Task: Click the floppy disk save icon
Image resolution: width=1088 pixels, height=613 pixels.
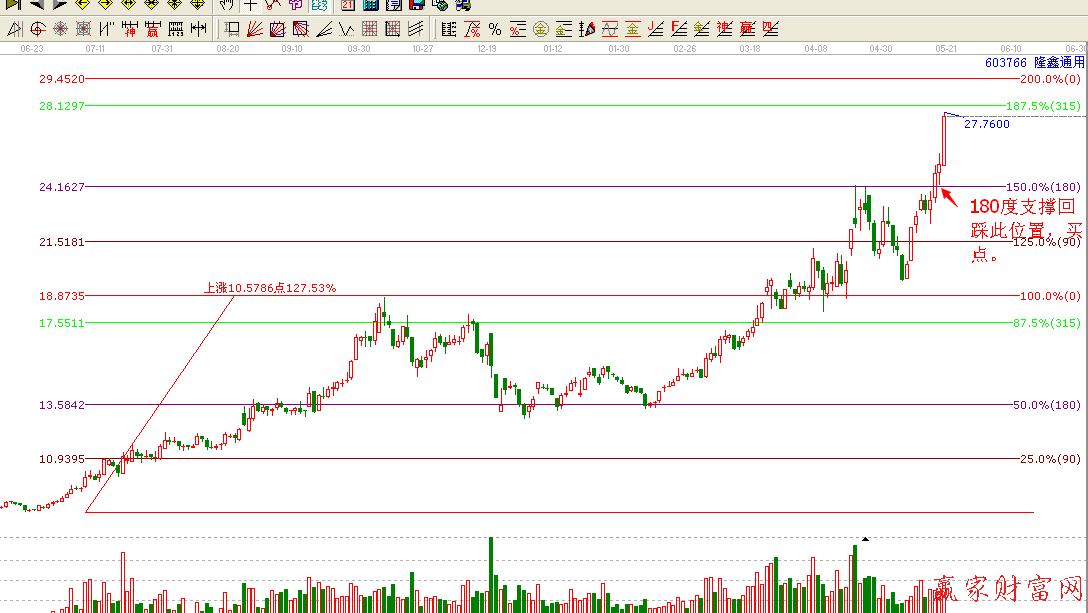Action: tap(416, 5)
